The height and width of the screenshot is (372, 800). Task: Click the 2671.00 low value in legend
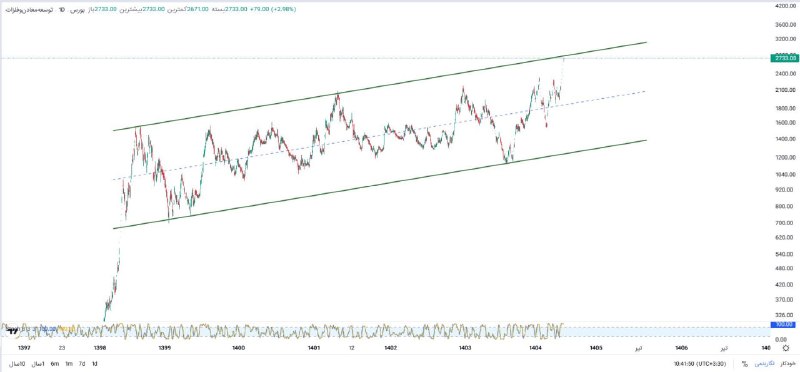pyautogui.click(x=198, y=9)
